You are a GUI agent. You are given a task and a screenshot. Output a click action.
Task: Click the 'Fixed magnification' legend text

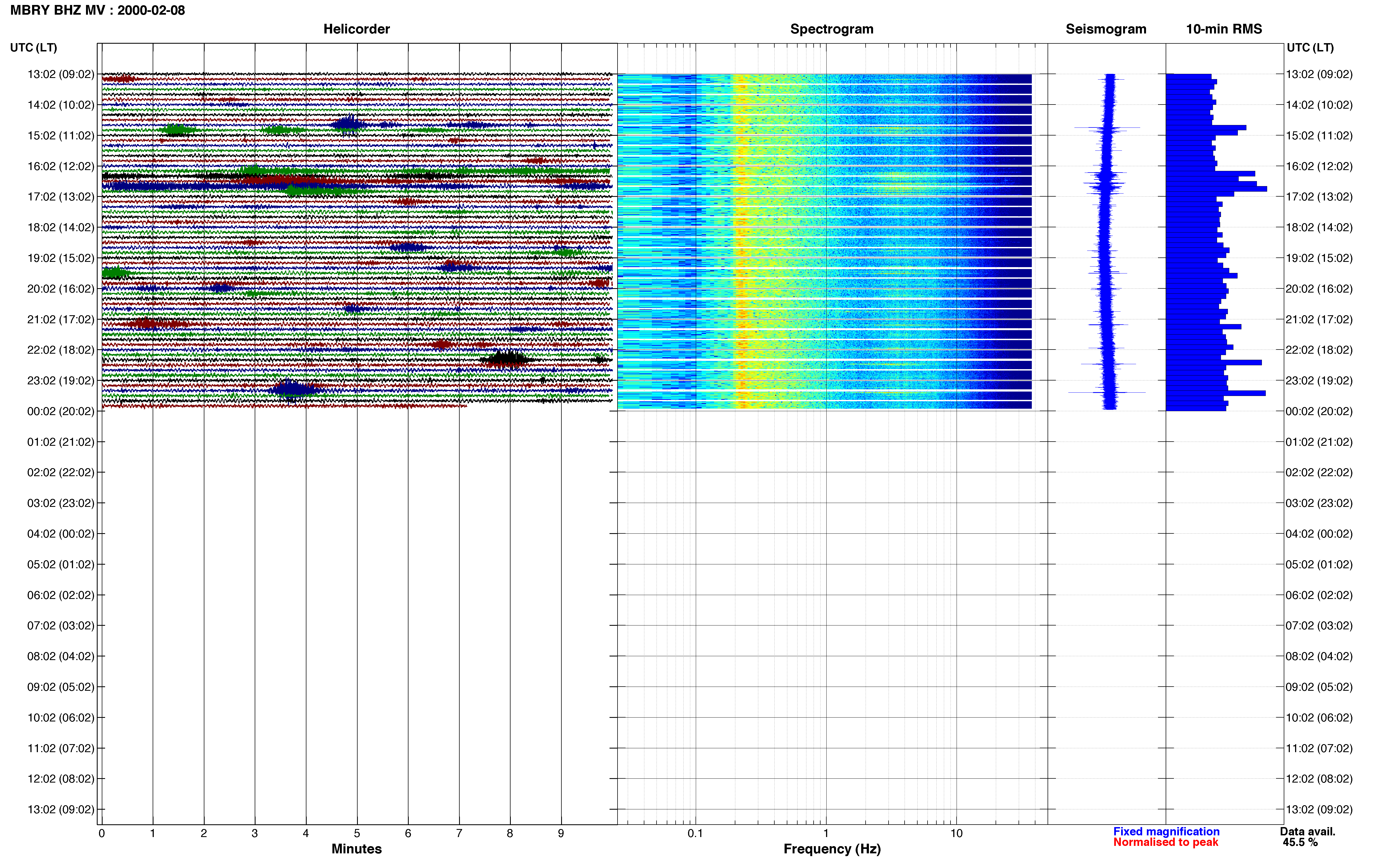1166,831
